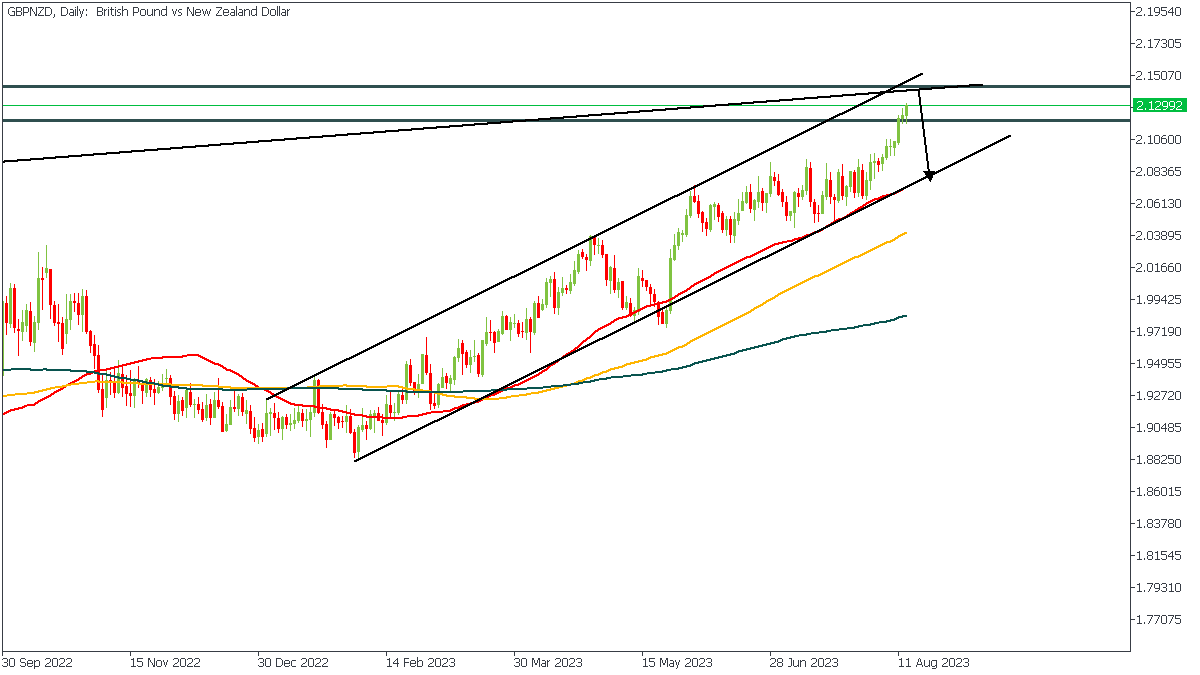1200x675 pixels.
Task: Select the 14 Feb 2023 date label
Action: [420, 662]
